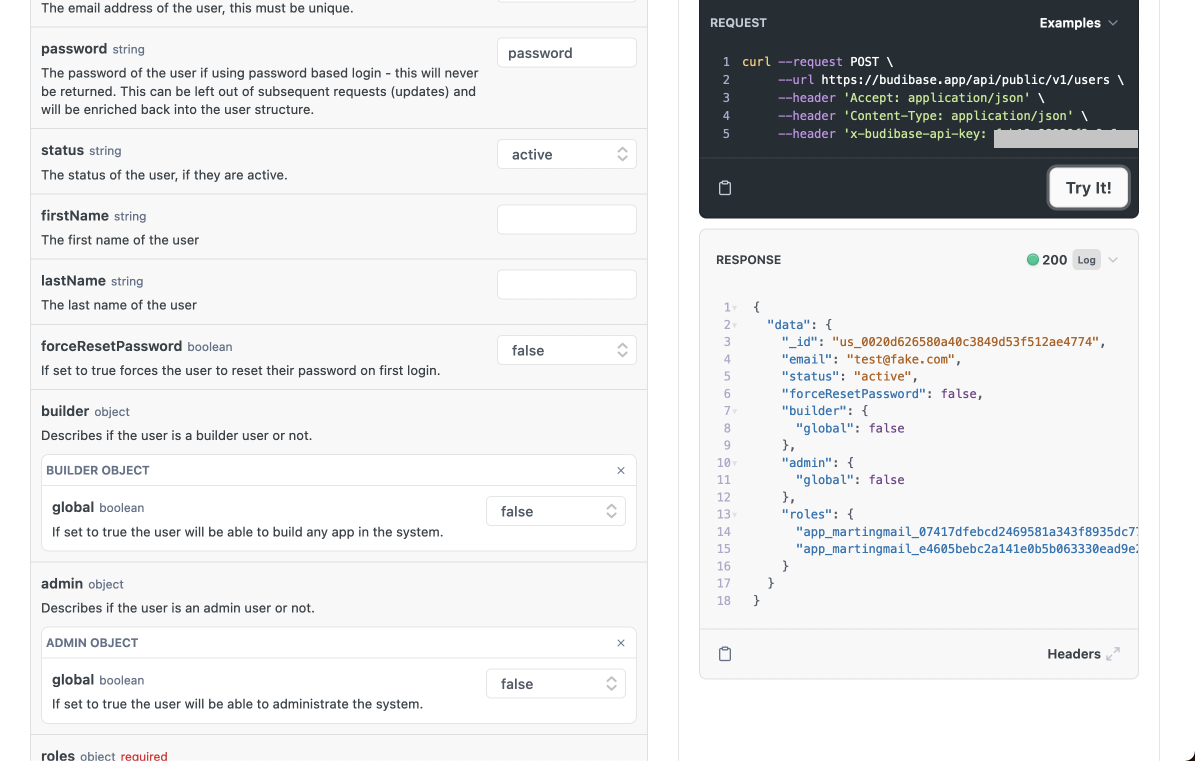The height and width of the screenshot is (761, 1195).
Task: Collapse JSON root at line 1 fold arrow
Action: pos(735,308)
